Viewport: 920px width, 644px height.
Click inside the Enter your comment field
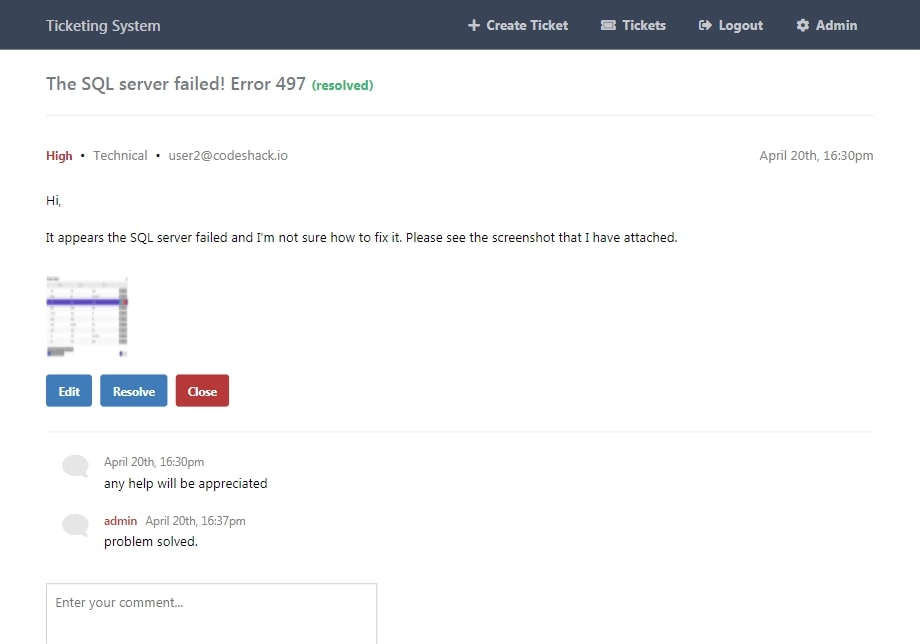pos(211,614)
